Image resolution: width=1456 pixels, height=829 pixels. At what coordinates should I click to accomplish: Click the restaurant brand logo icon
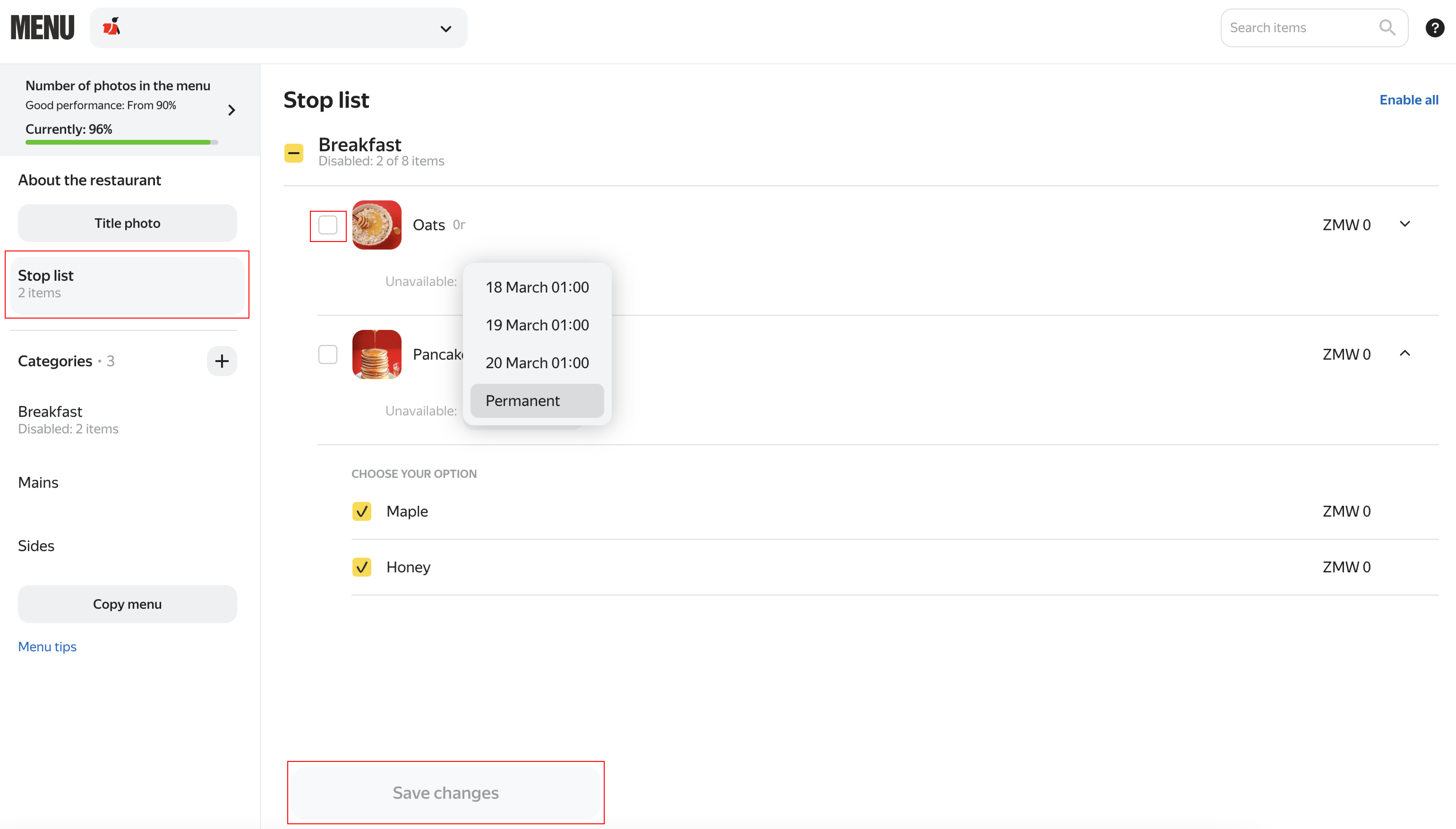[x=111, y=27]
